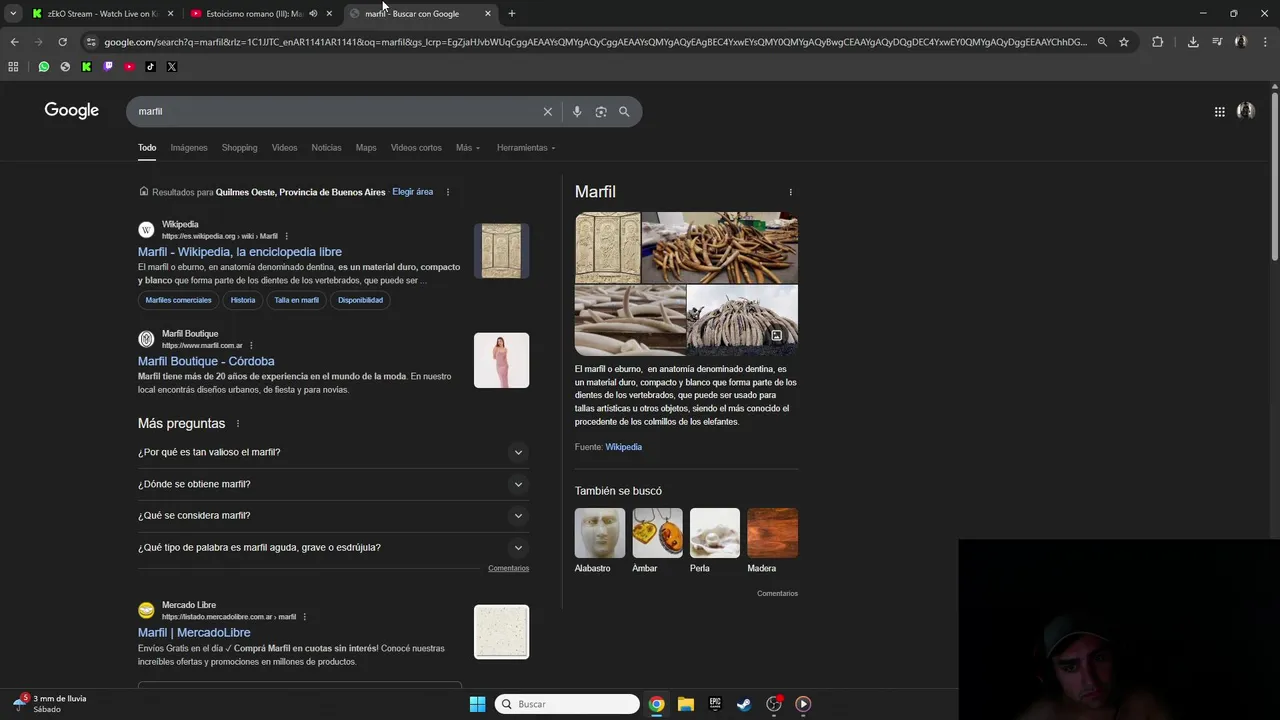
Task: Open three-dot options for Wikipedia result
Action: pos(286,236)
